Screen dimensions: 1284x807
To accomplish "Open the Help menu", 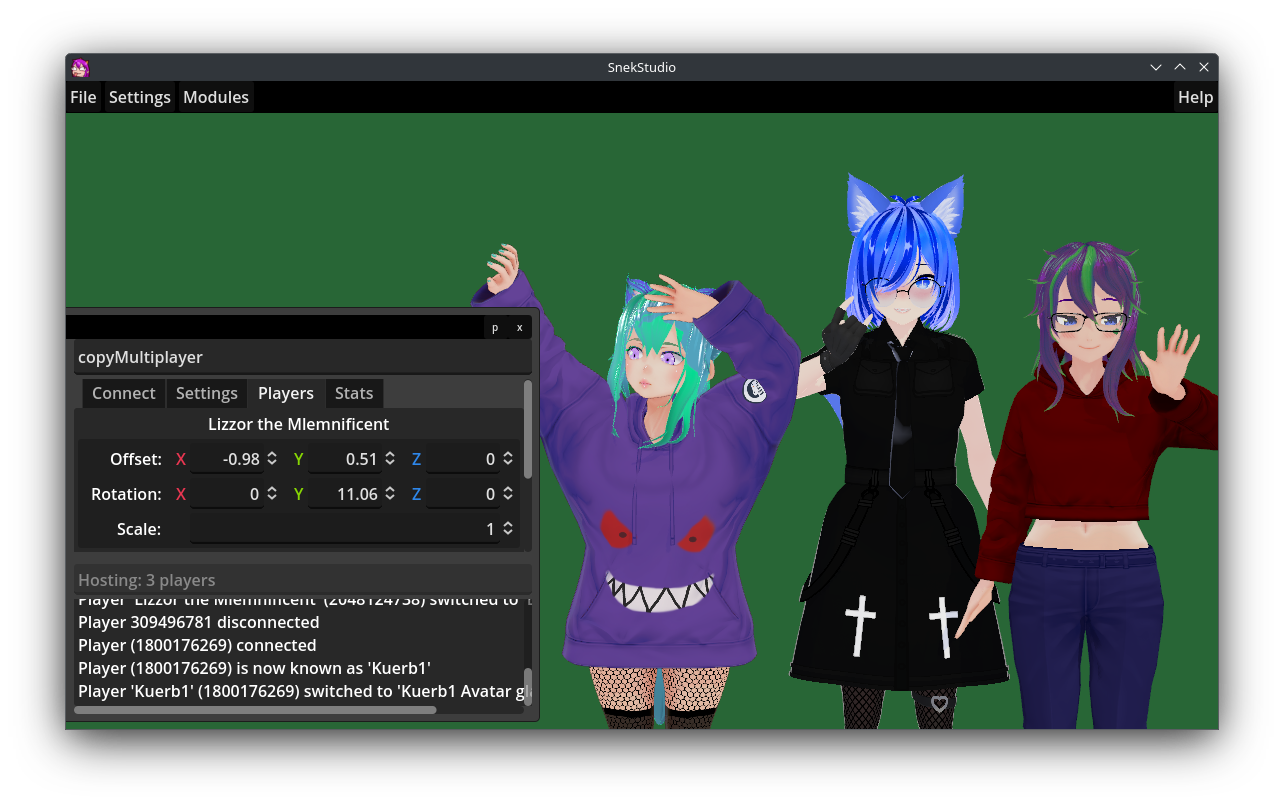I will (1195, 97).
